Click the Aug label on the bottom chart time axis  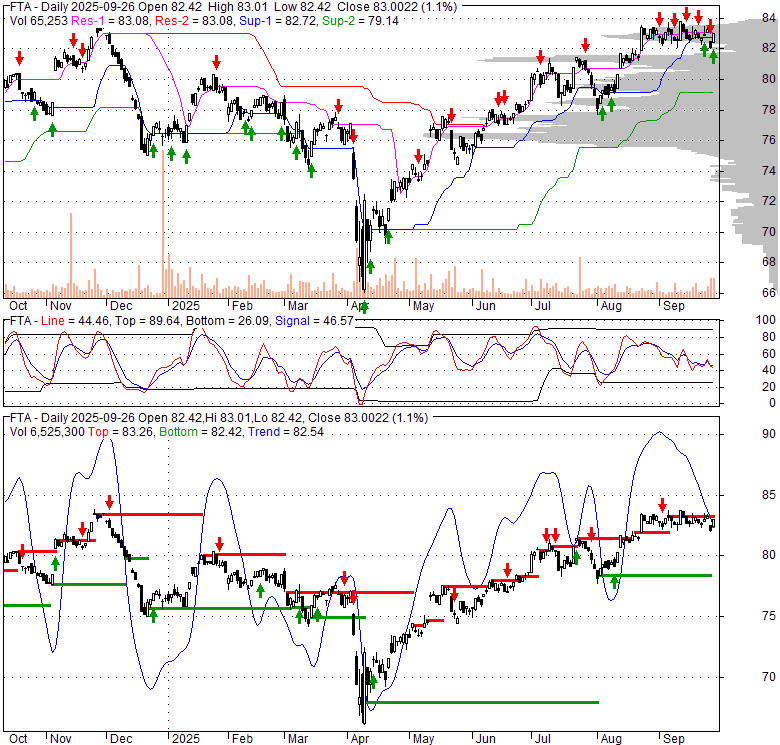(611, 739)
